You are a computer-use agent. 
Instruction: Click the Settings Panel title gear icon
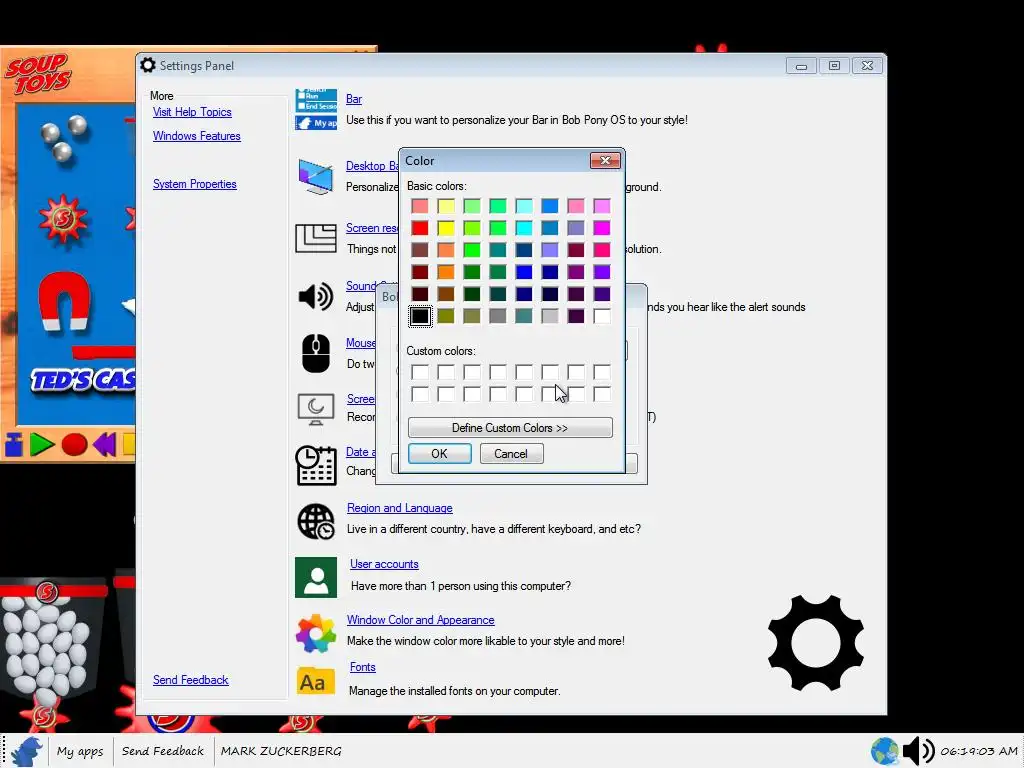pos(148,65)
